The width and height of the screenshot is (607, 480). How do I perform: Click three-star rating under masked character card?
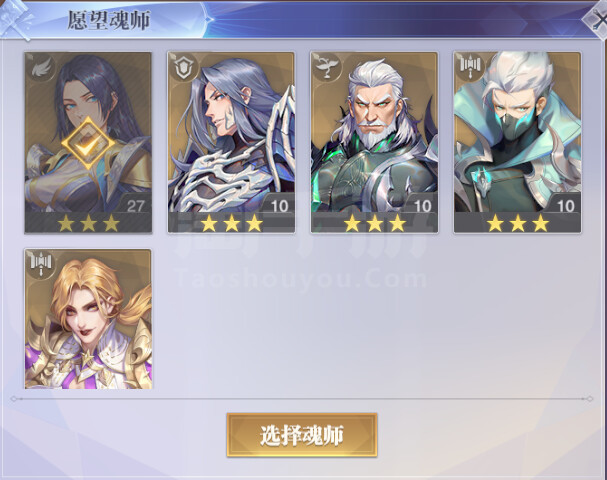pos(518,223)
